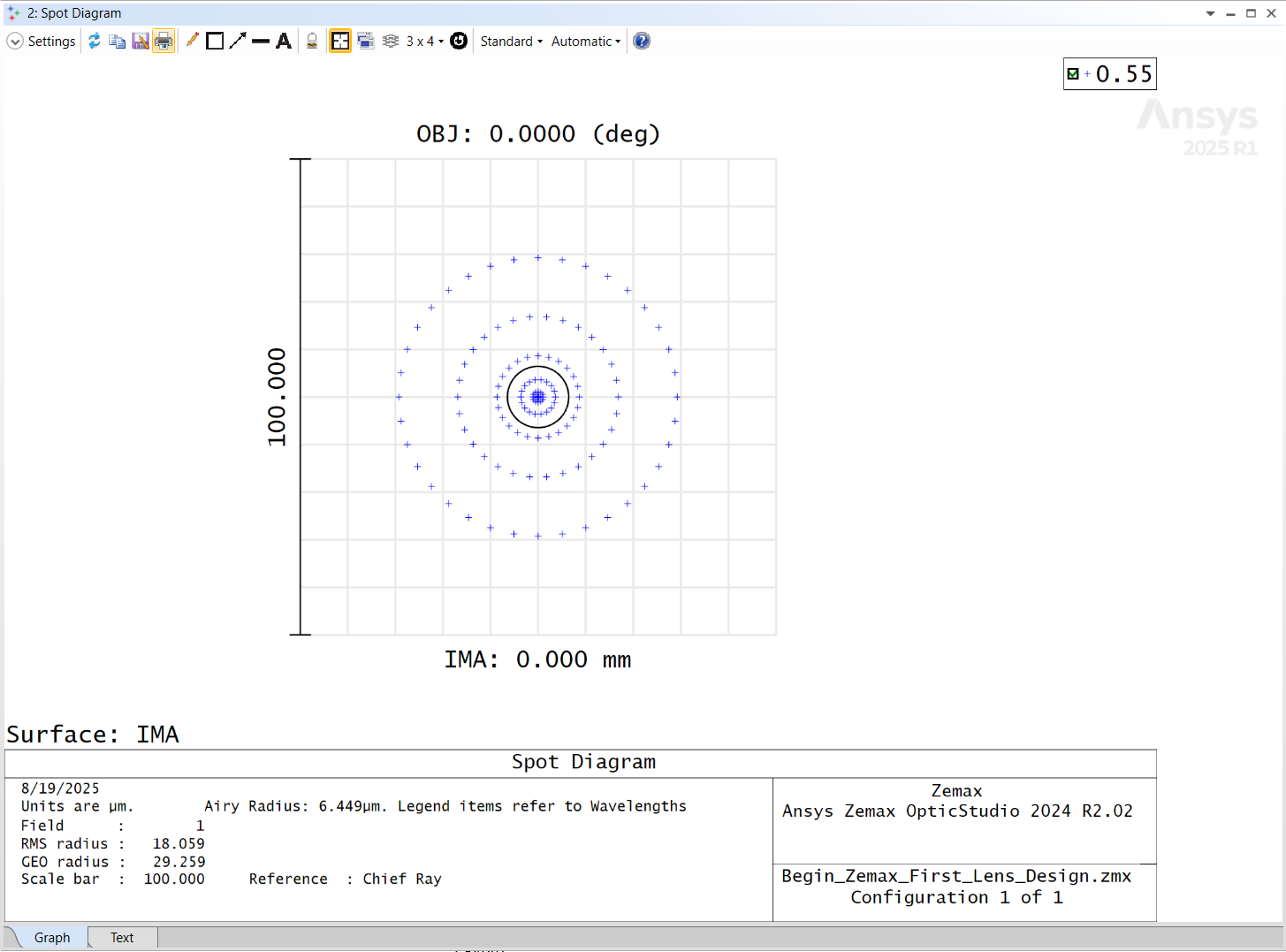Screen dimensions: 1286x952
Task: Select the arrow drawing tool
Action: pyautogui.click(x=238, y=42)
